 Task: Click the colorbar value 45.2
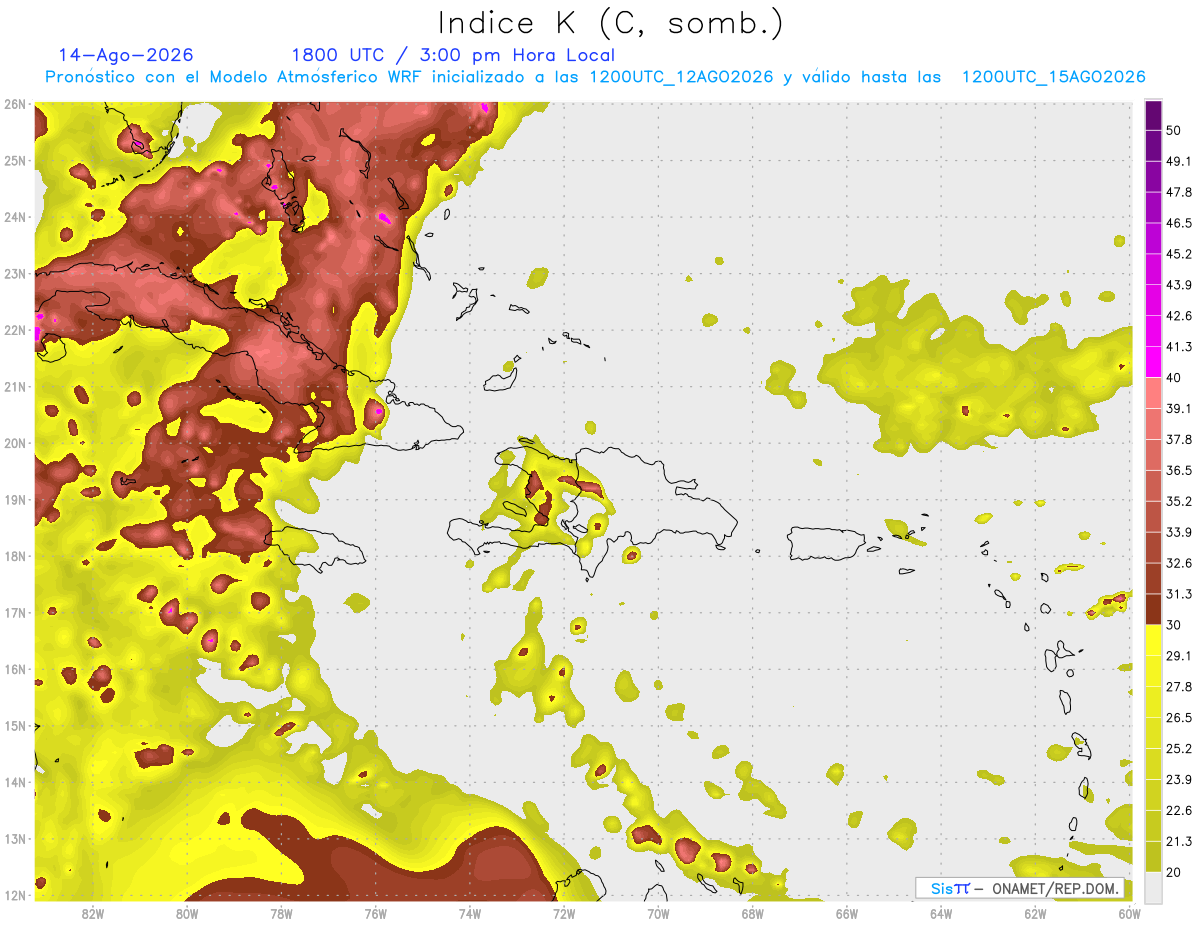pyautogui.click(x=1178, y=254)
